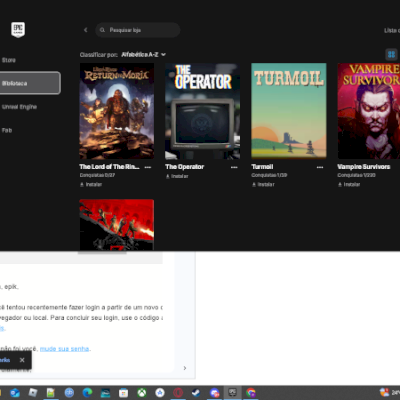The image size is (400, 400).
Task: Open the Store section
Action: [9, 60]
